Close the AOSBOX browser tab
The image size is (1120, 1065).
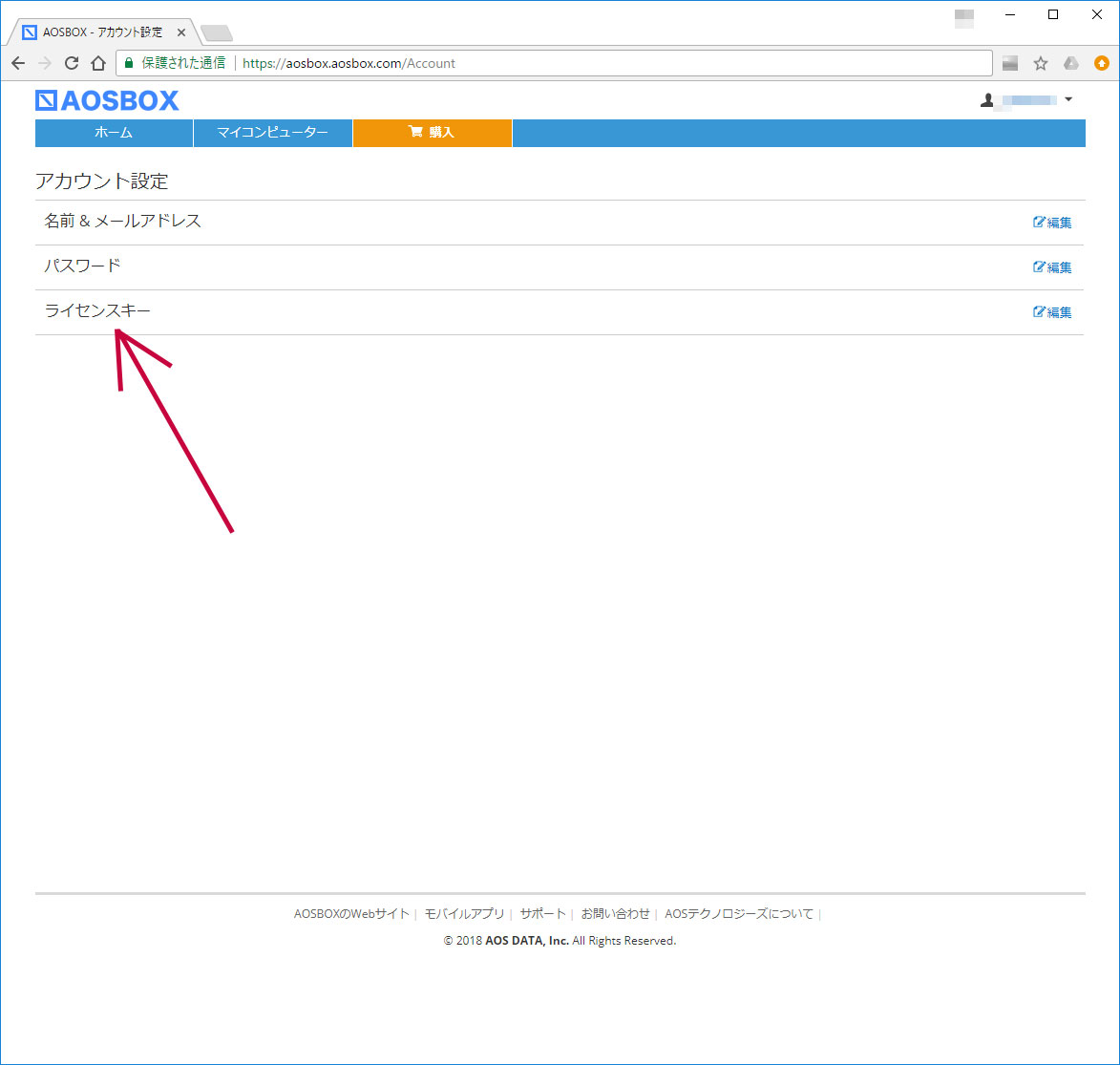click(x=181, y=32)
